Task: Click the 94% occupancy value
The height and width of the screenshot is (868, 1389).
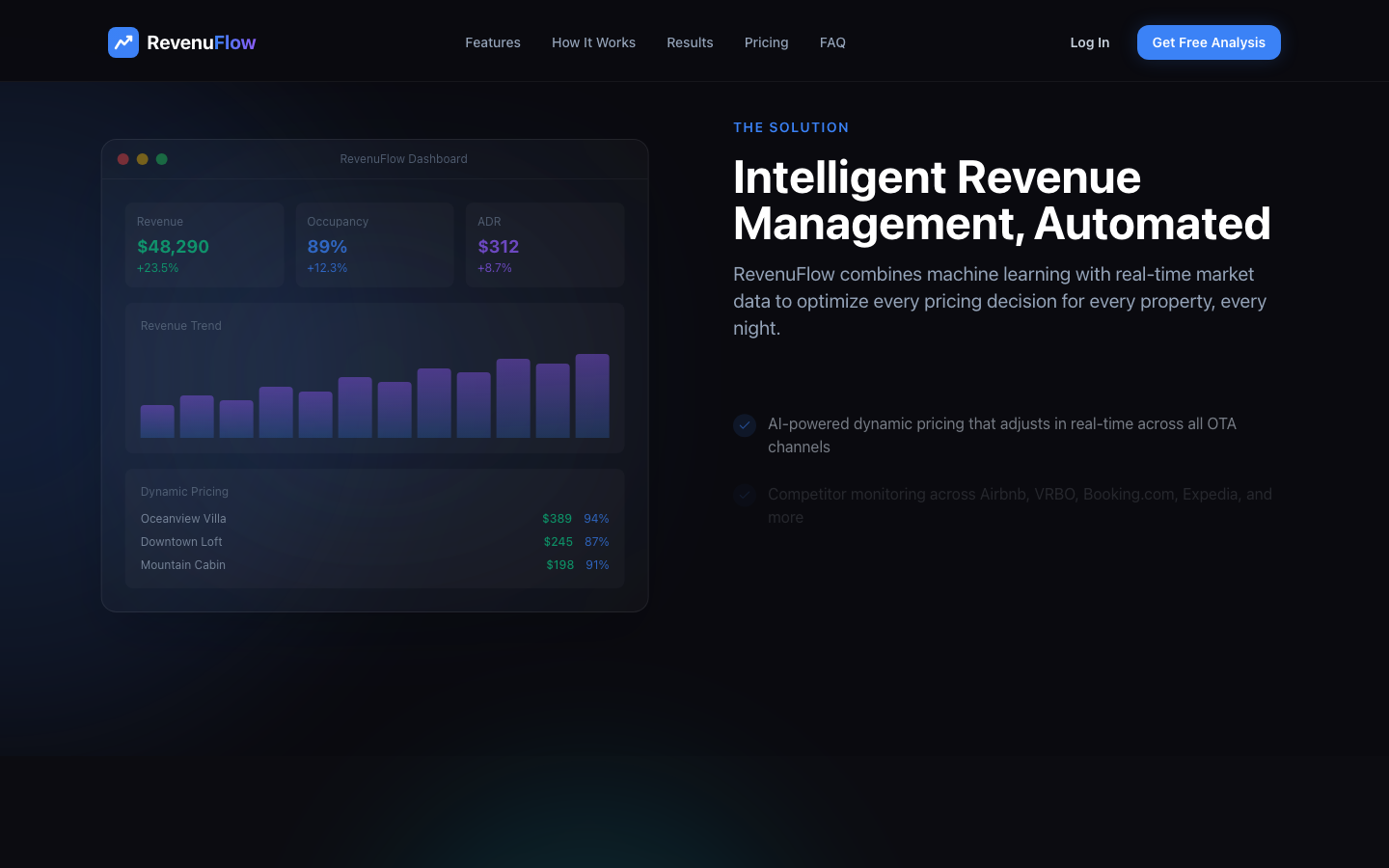Action: [x=596, y=519]
